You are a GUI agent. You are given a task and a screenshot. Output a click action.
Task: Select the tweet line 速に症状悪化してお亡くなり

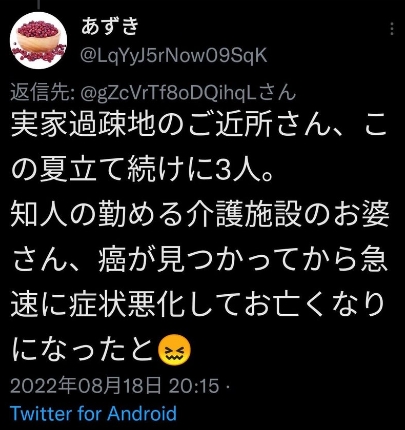(x=199, y=305)
